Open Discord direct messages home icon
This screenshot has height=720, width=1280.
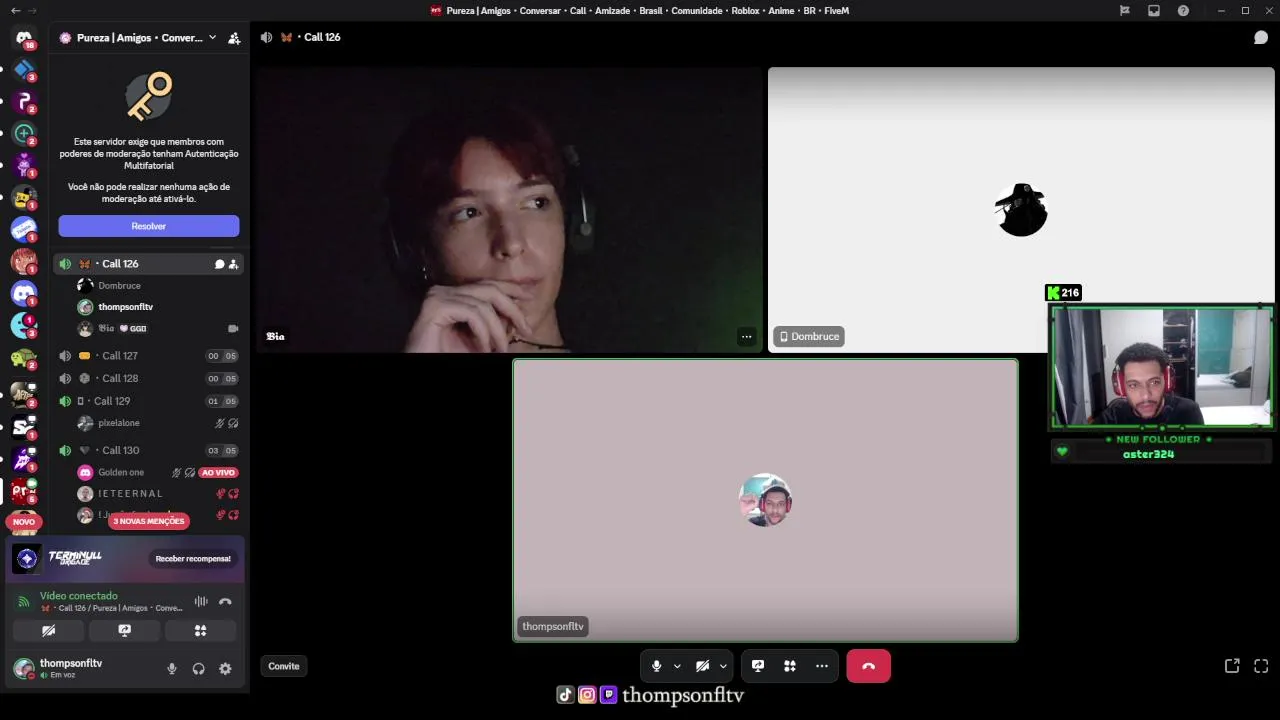pyautogui.click(x=24, y=38)
